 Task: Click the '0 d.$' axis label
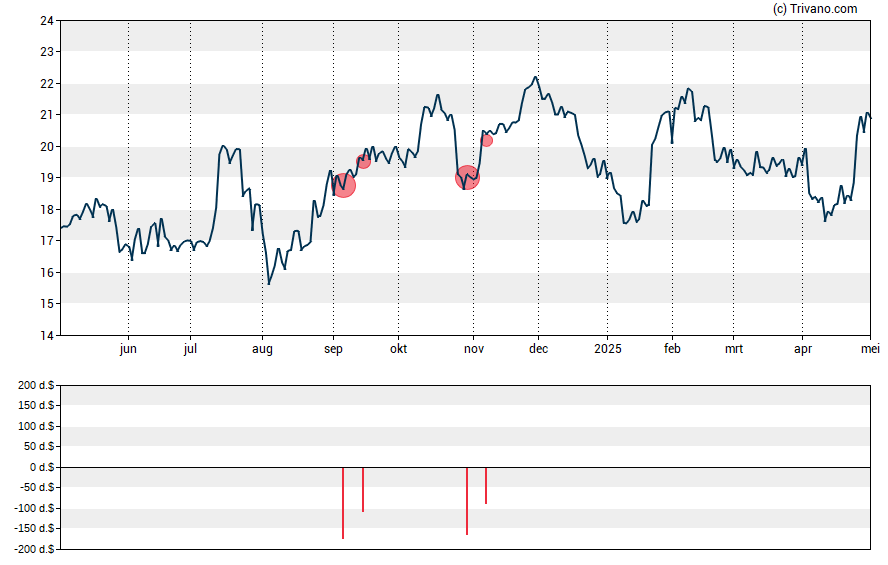pyautogui.click(x=42, y=467)
